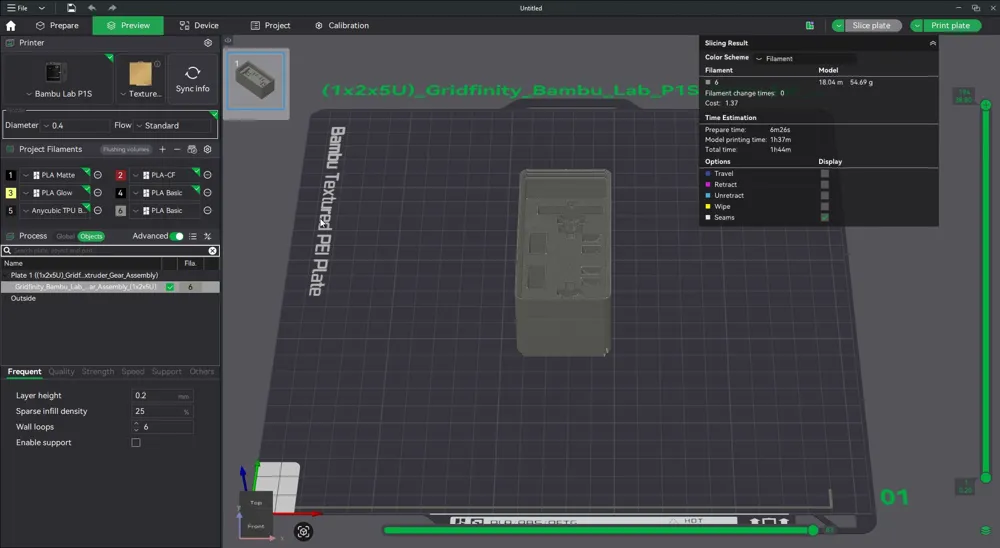Open the Quality settings tab
Image resolution: width=1000 pixels, height=548 pixels.
click(61, 371)
